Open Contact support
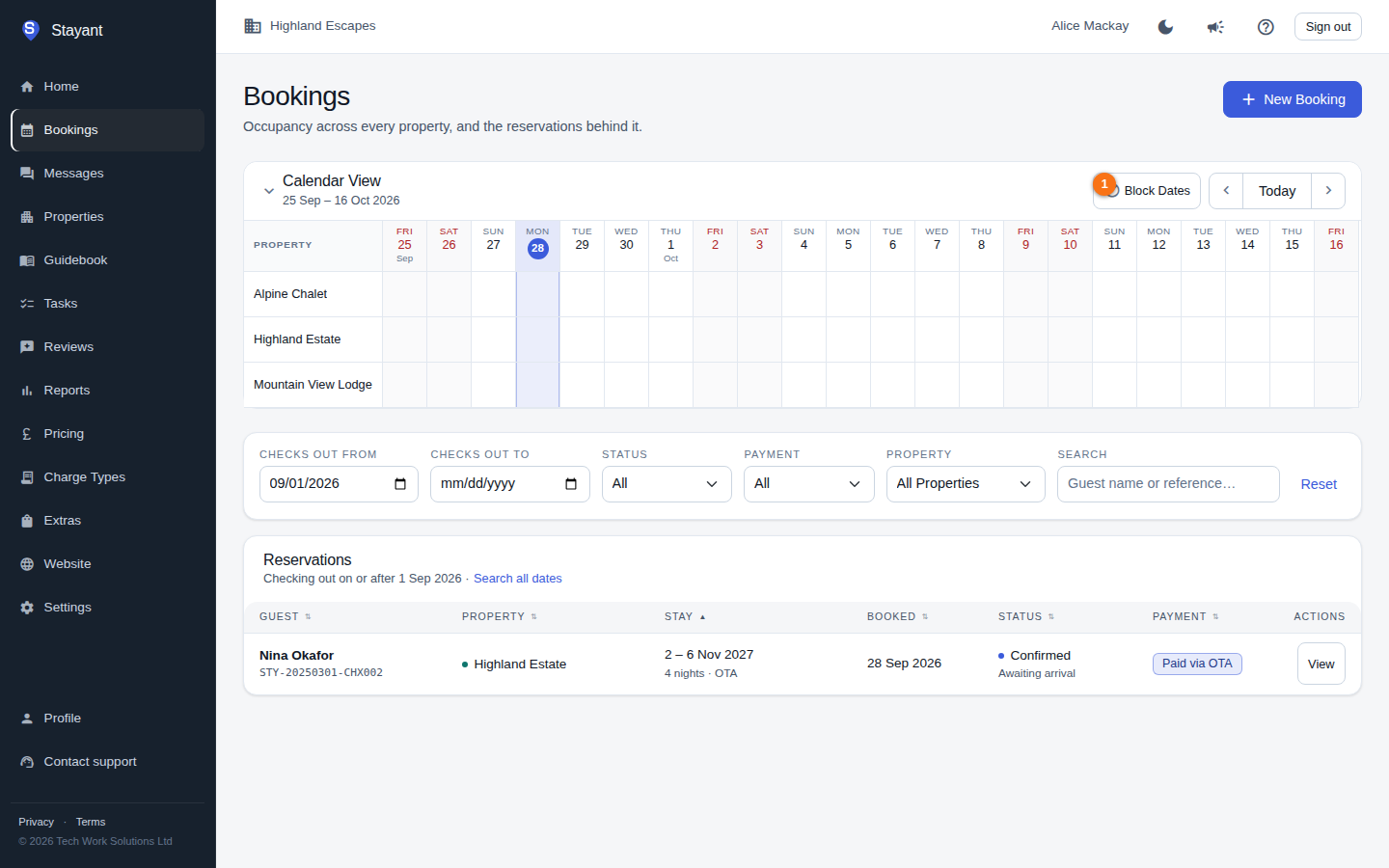The height and width of the screenshot is (868, 1389). (x=107, y=762)
